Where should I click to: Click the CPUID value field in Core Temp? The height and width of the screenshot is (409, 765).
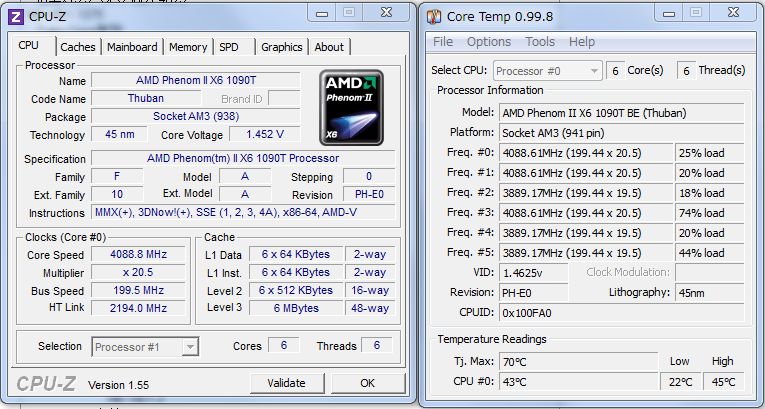[x=620, y=311]
